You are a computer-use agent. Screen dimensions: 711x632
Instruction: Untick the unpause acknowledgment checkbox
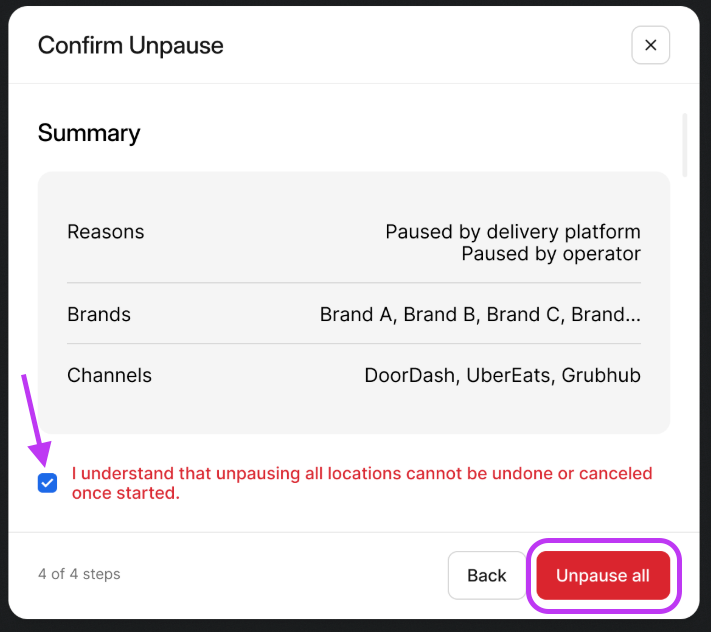[x=47, y=483]
